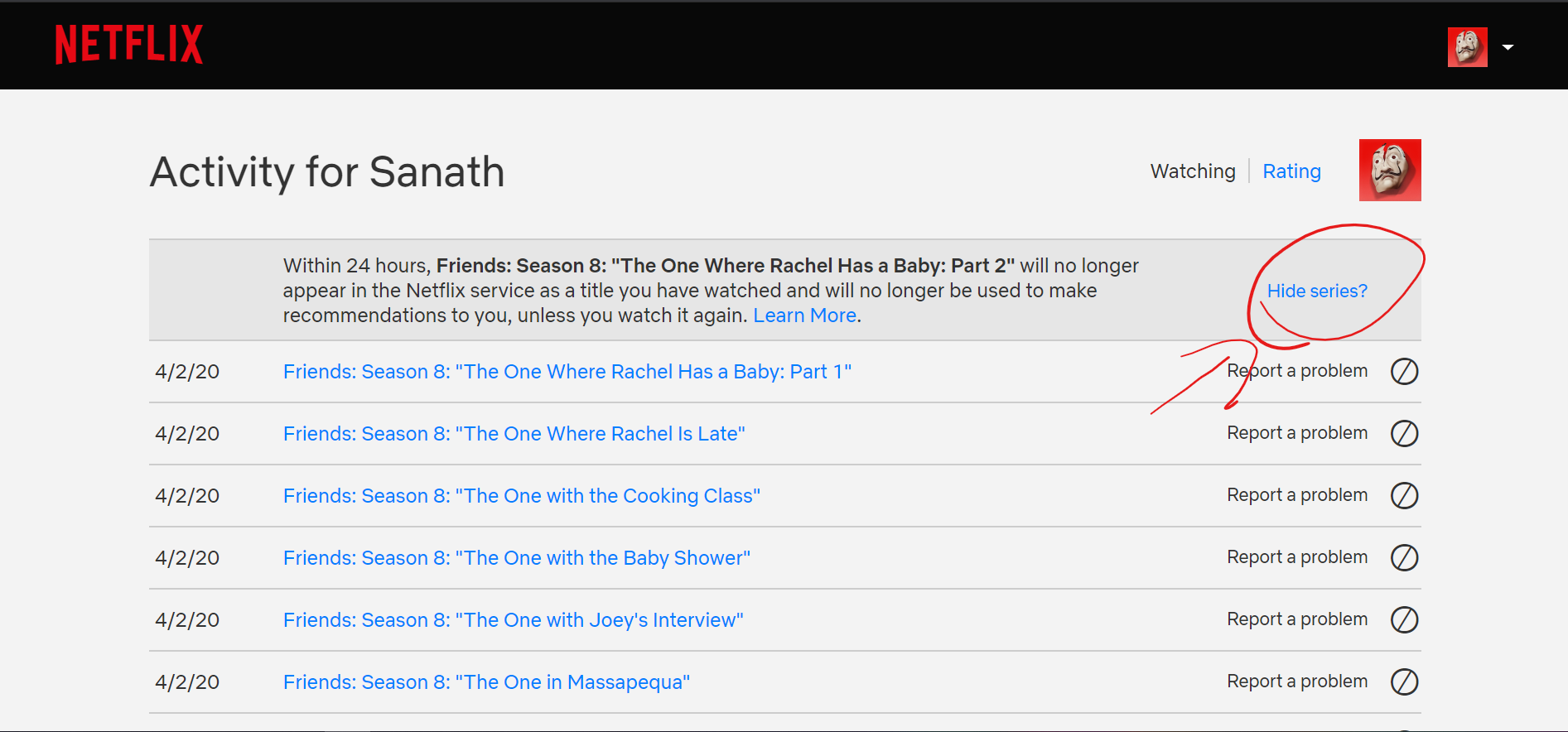The image size is (1568, 732).
Task: Report a problem for "The One in Massapequa"
Action: point(1297,681)
